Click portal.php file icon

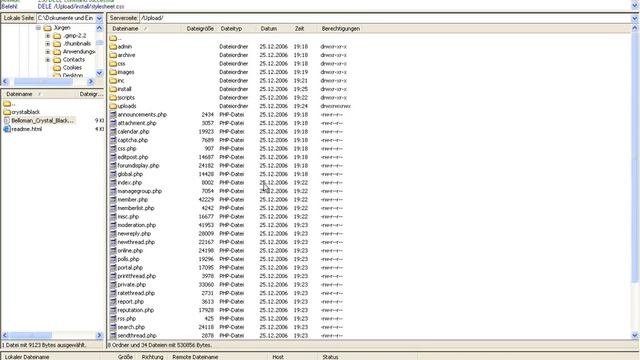coord(113,268)
